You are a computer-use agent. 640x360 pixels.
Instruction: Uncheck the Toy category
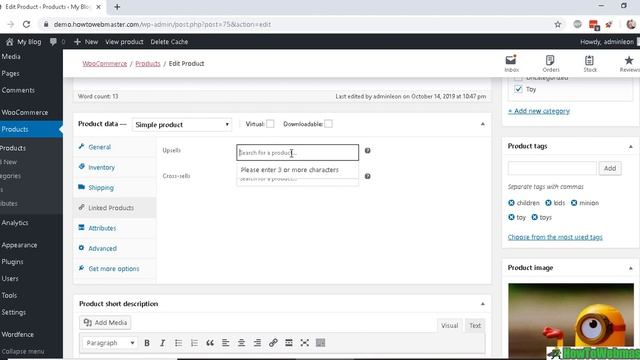pyautogui.click(x=518, y=89)
